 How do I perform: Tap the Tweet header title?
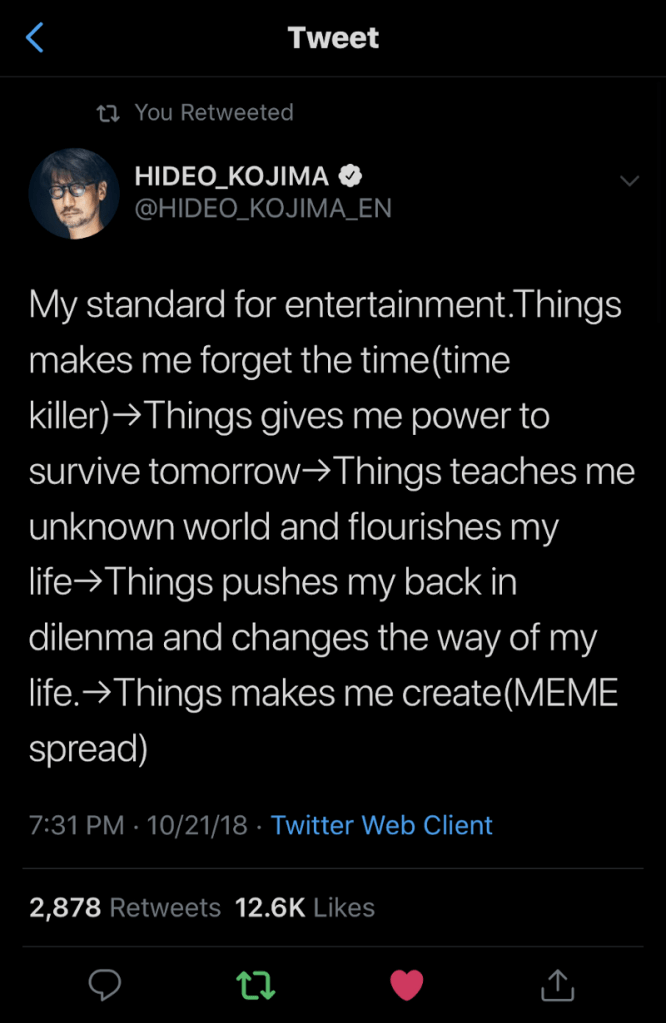pos(333,39)
